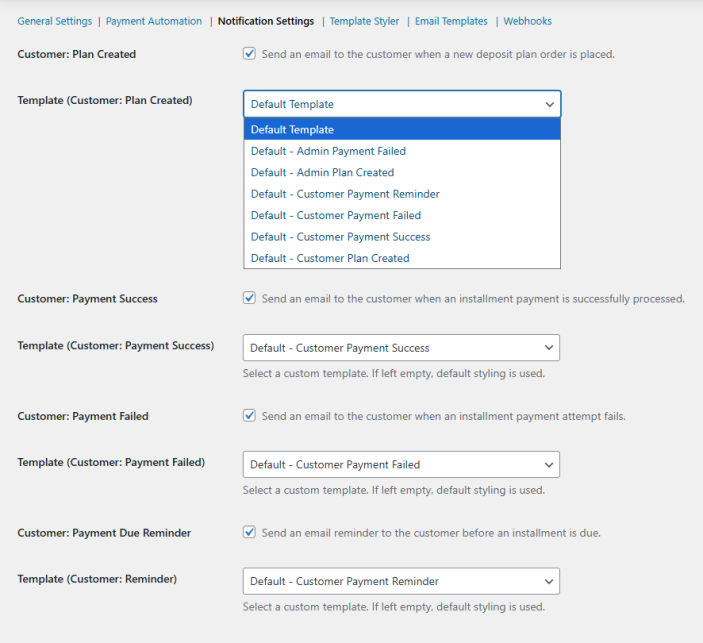Pick Default - Customer Payment Reminder in open list
Image resolution: width=703 pixels, height=643 pixels.
[x=402, y=194]
